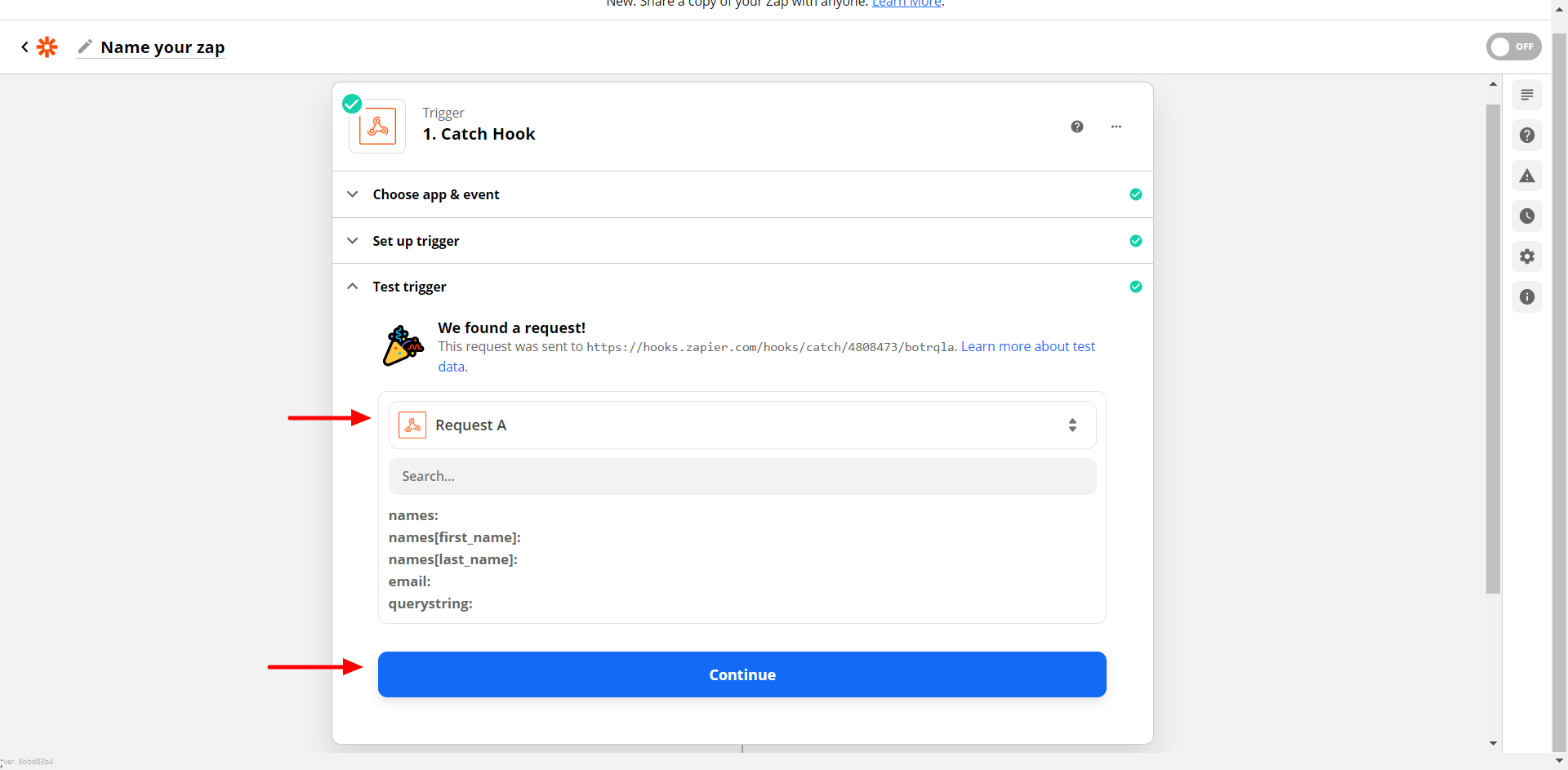Click the editor vertical scrollbar thumb
Image resolution: width=1568 pixels, height=770 pixels.
click(1494, 349)
